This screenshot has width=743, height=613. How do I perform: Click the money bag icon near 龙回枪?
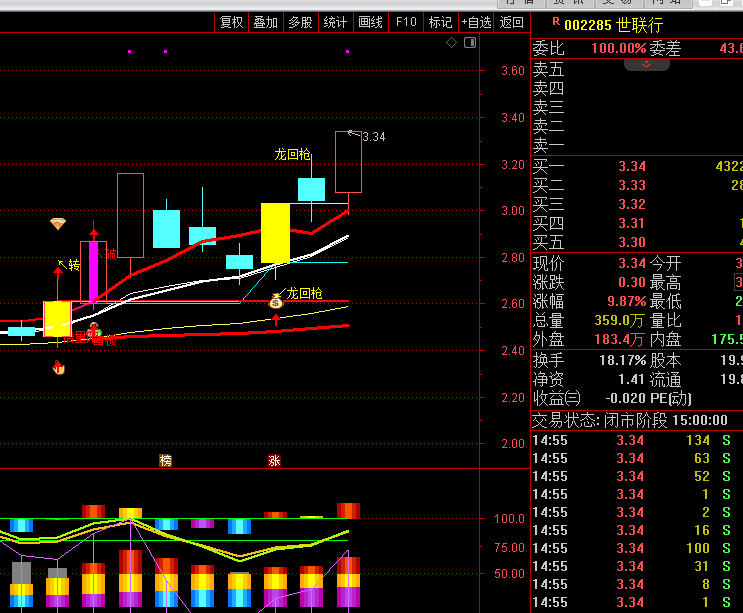tap(275, 299)
